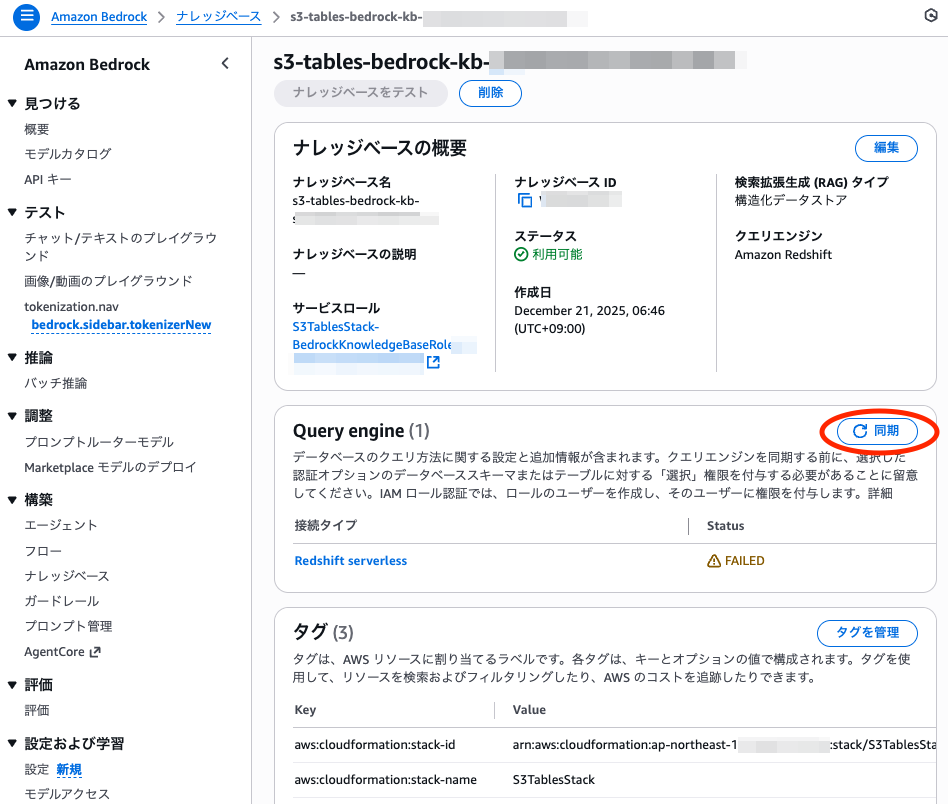
Task: Collapse the 評価 sidebar section
Action: click(x=11, y=684)
